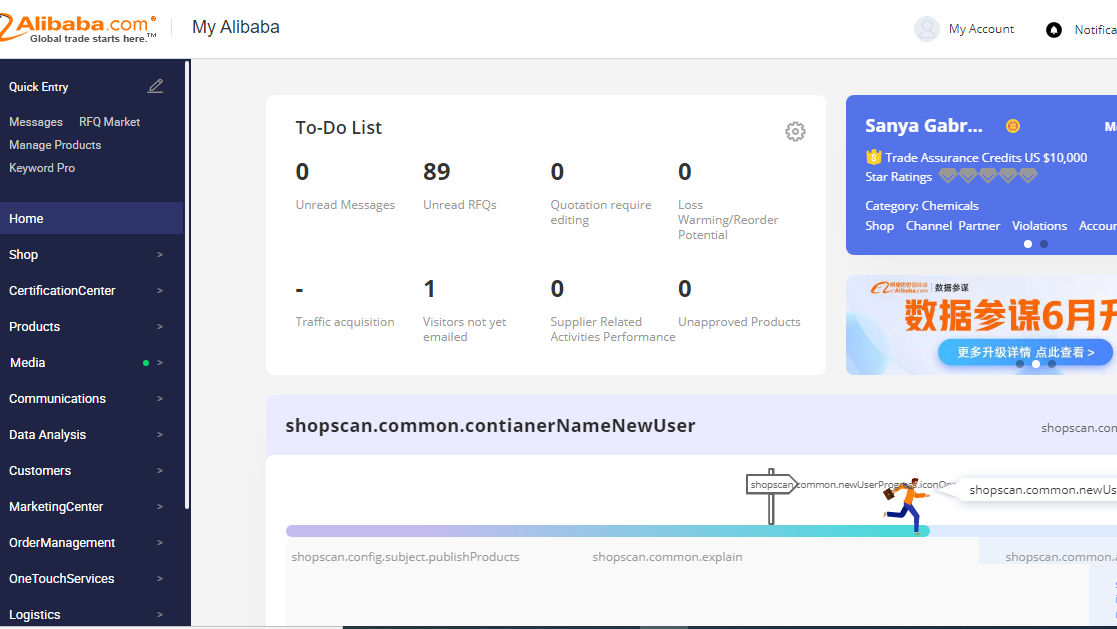Click the running man progress figure
1117x629 pixels.
(x=907, y=506)
